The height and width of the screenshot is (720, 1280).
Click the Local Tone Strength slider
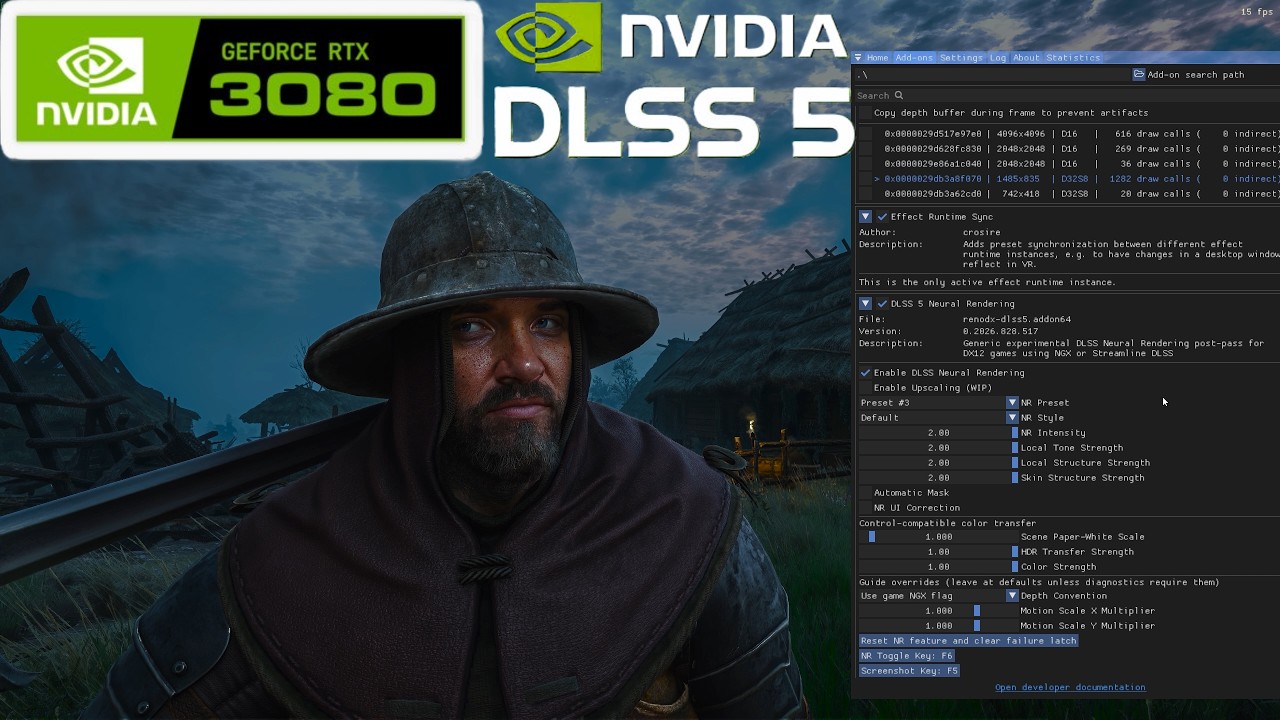[x=938, y=448]
